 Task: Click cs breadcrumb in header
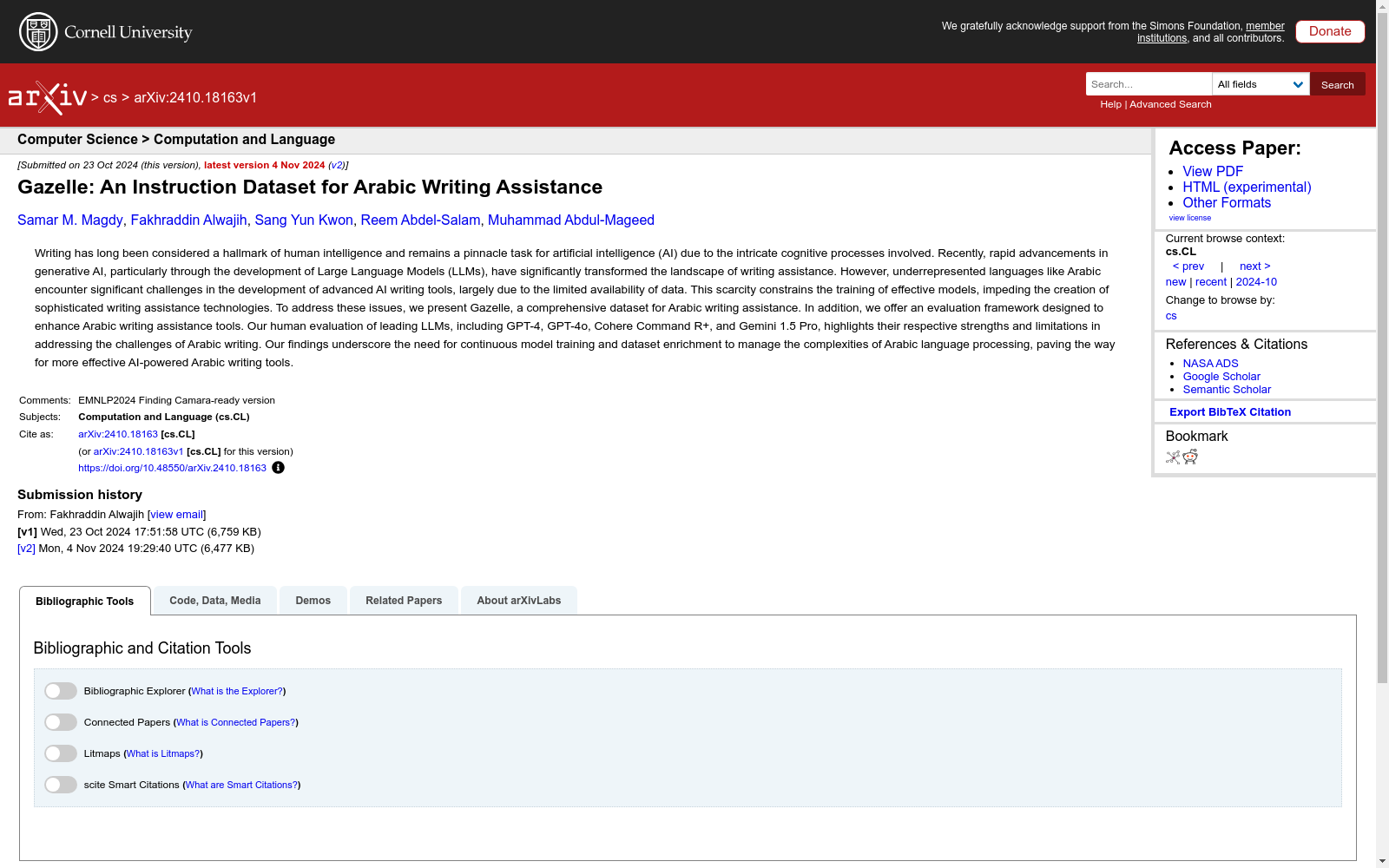pyautogui.click(x=110, y=98)
